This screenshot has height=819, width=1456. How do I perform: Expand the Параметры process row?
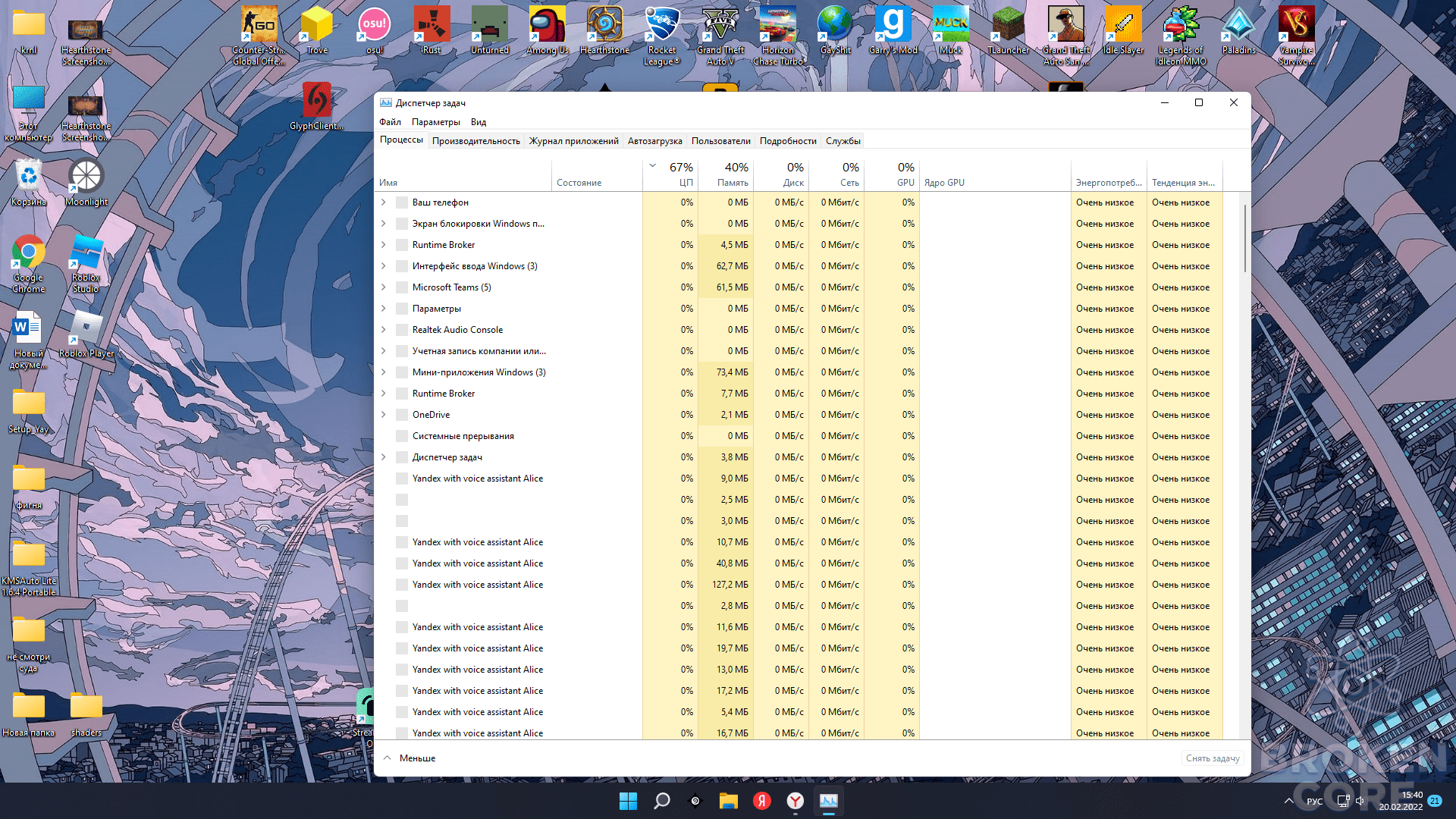[x=384, y=309]
